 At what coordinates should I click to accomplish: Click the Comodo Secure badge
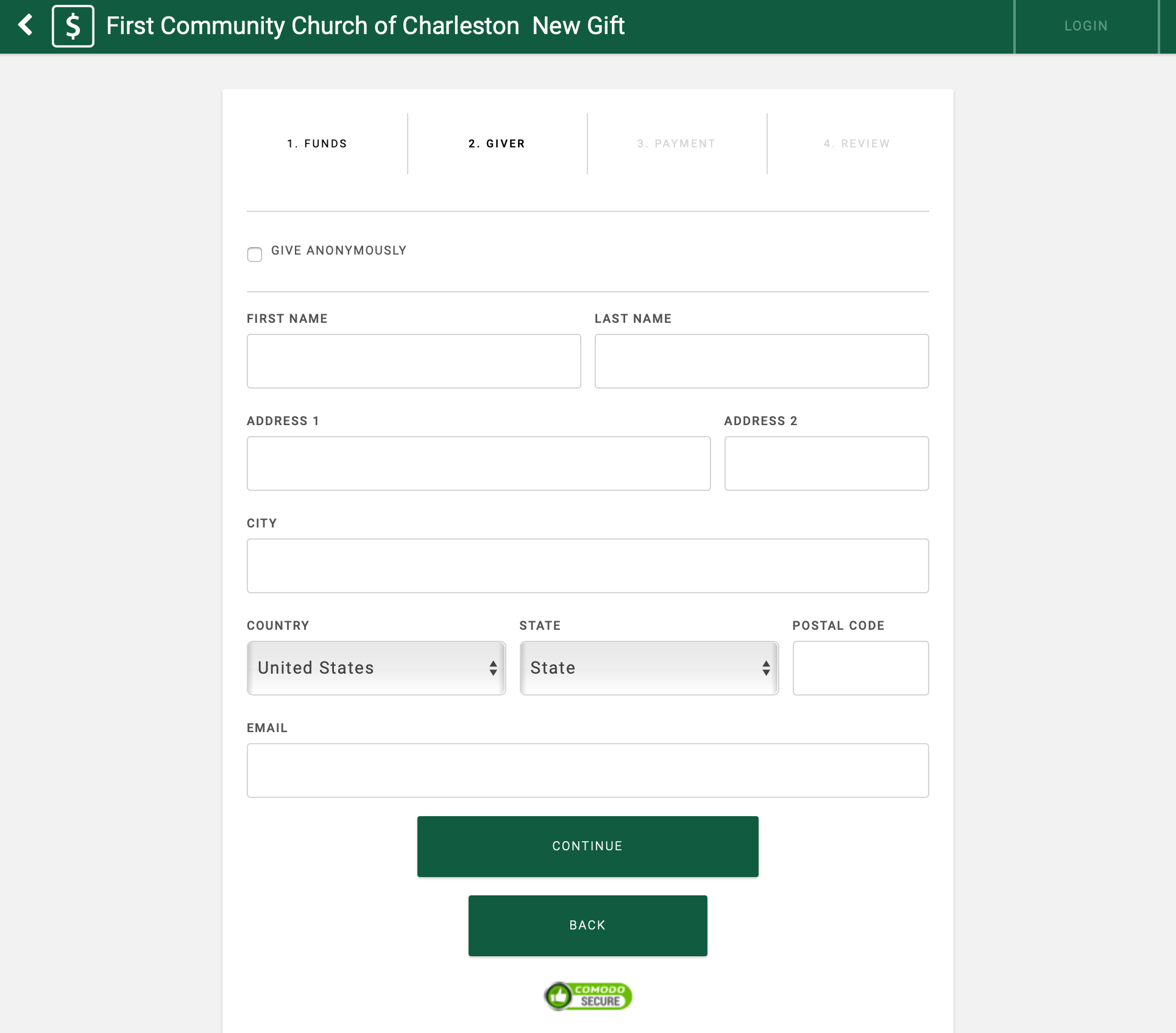(x=587, y=996)
